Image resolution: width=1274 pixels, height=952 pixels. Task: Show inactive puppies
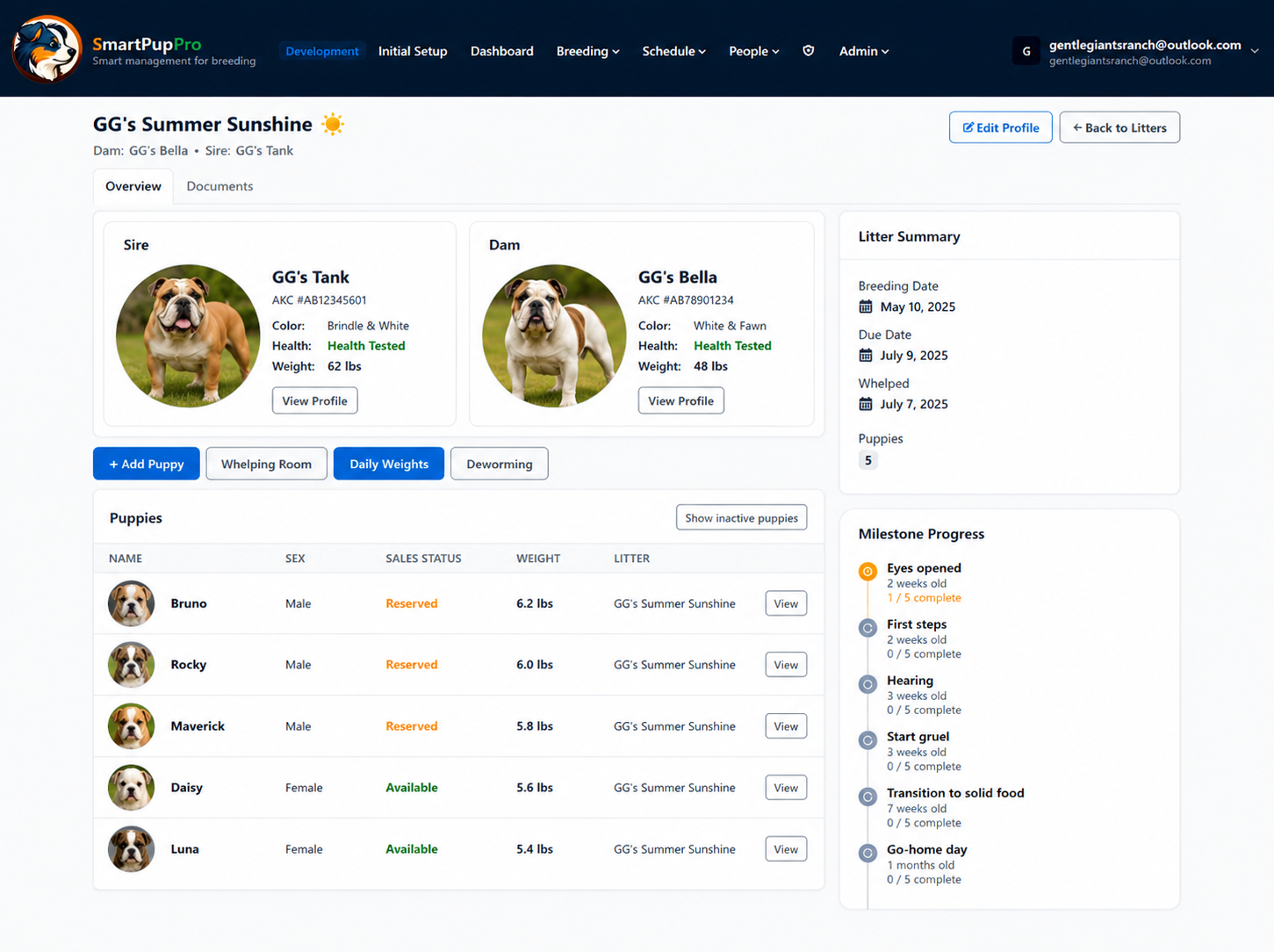pos(742,517)
